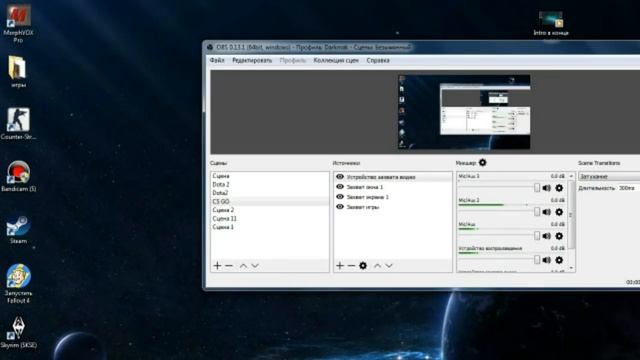The image size is (640, 360).
Task: Launch Skyrim (SKSE) desktop shortcut
Action: [x=18, y=333]
